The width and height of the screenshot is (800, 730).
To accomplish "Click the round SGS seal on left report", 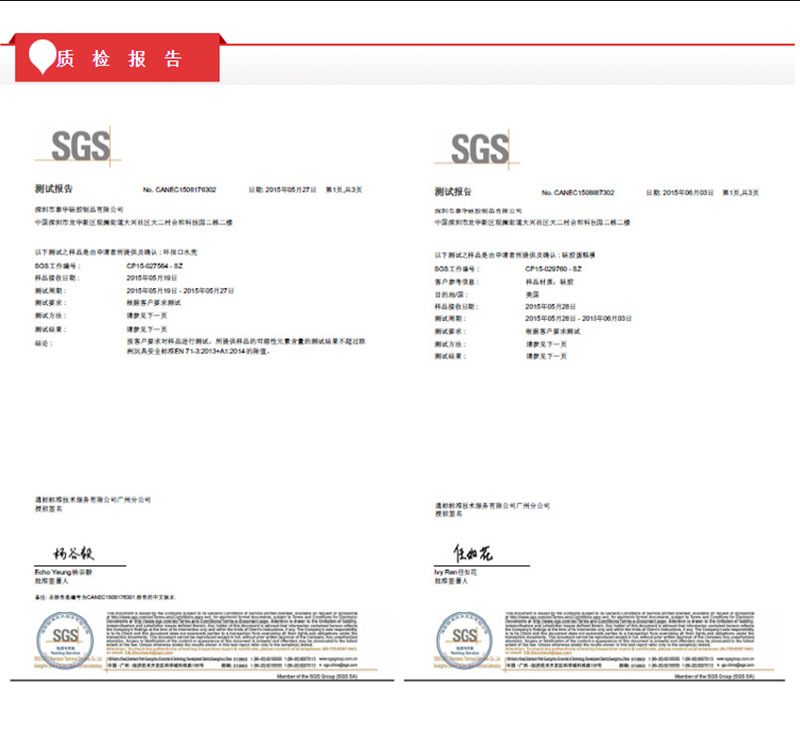I will pyautogui.click(x=65, y=640).
